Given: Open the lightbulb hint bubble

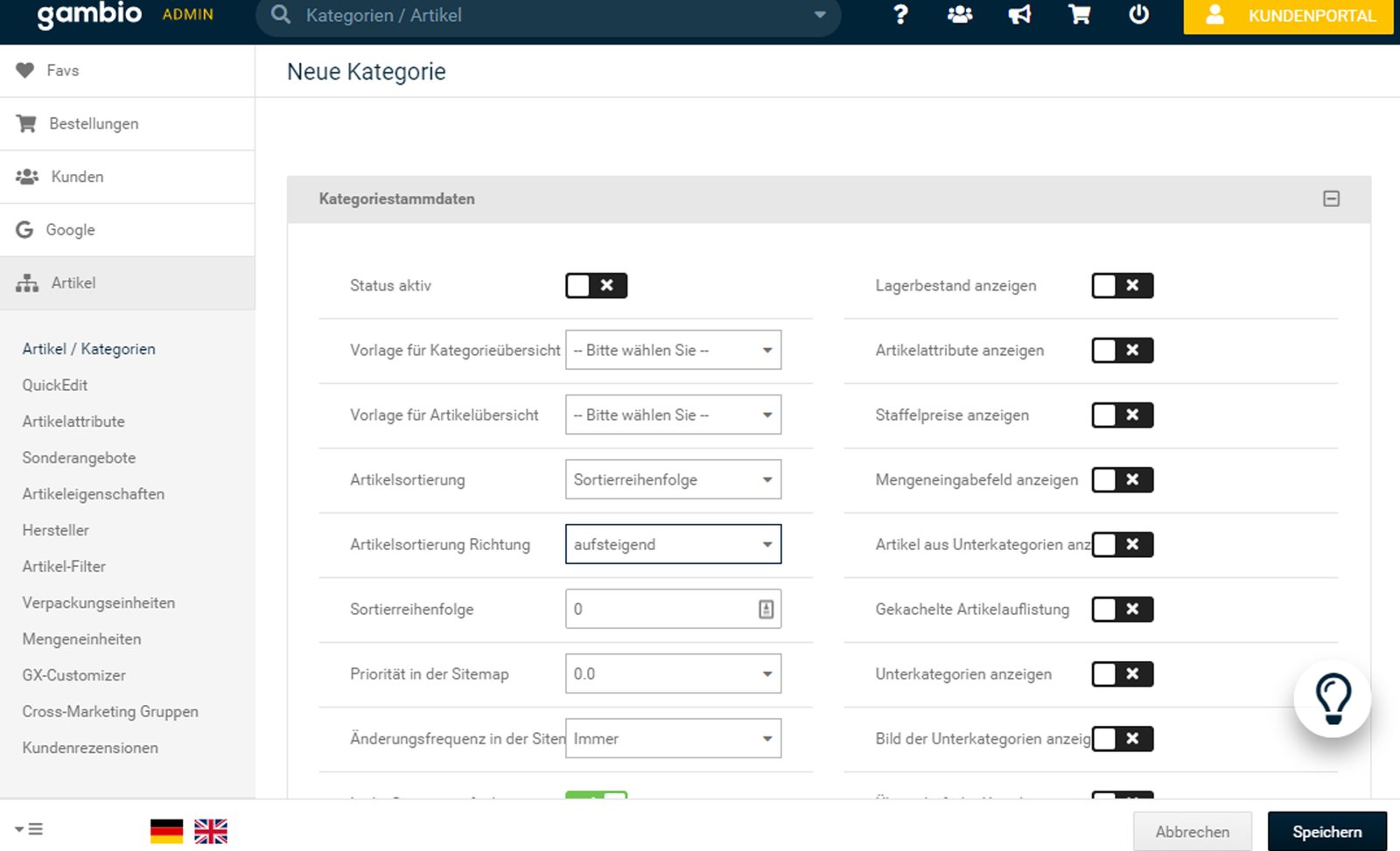Looking at the screenshot, I should [1332, 699].
